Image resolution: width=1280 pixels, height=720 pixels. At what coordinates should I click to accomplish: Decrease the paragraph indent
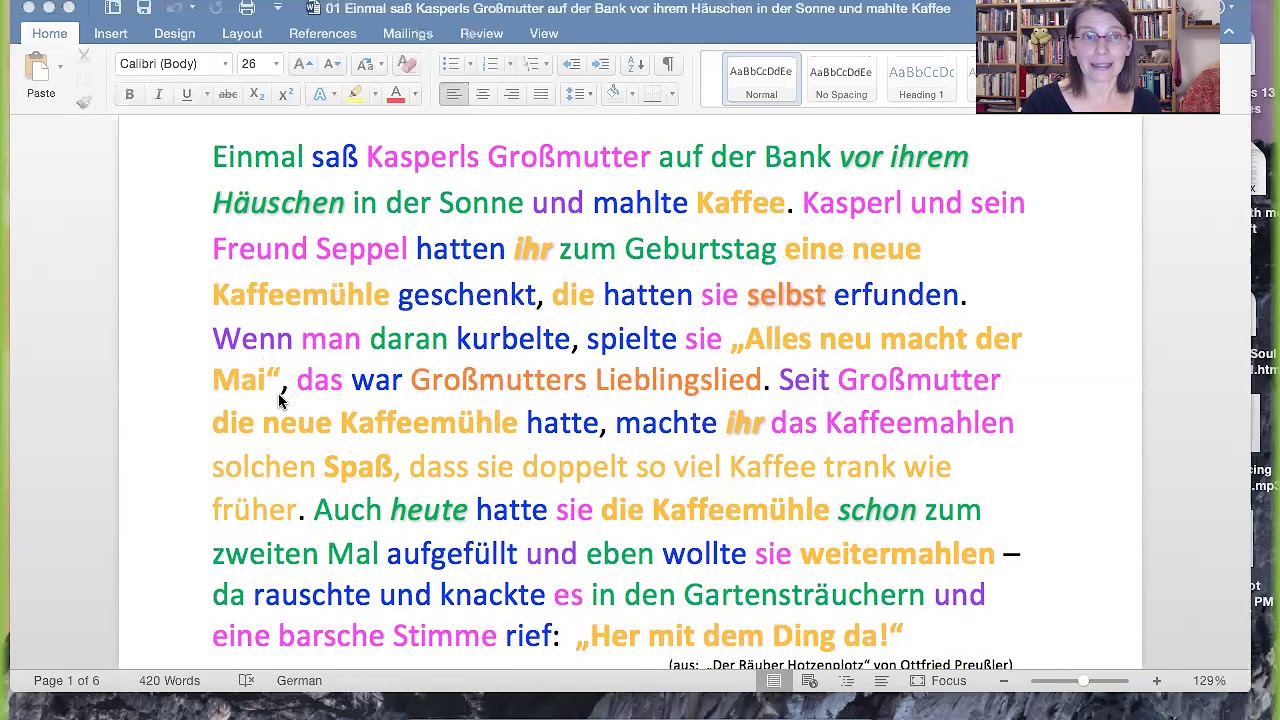point(571,64)
